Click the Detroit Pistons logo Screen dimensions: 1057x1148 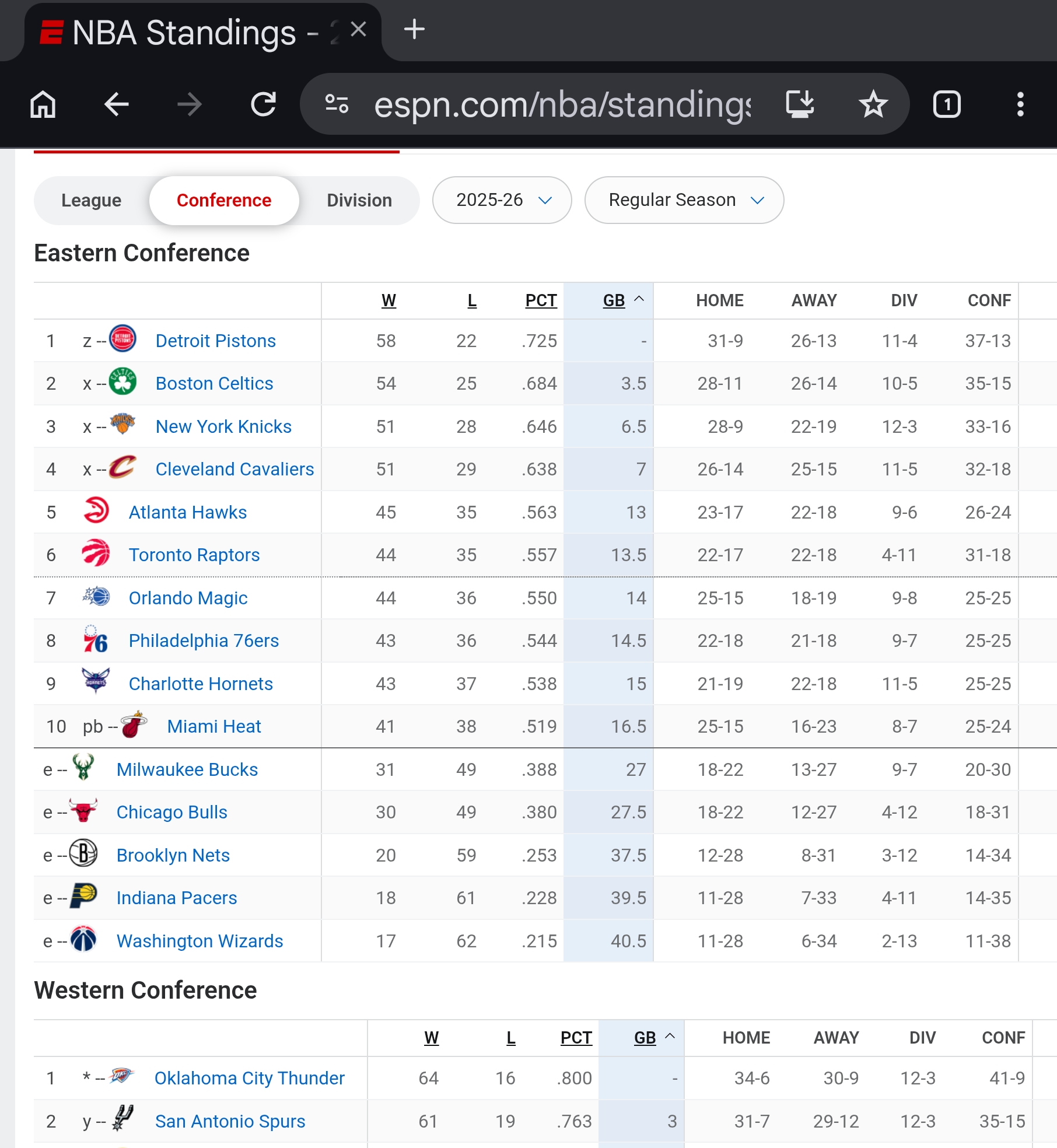(x=123, y=339)
